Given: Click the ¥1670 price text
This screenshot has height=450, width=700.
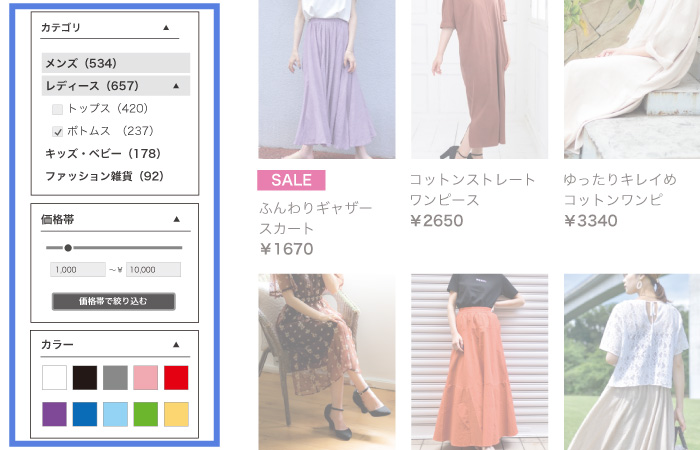Looking at the screenshot, I should pos(286,249).
